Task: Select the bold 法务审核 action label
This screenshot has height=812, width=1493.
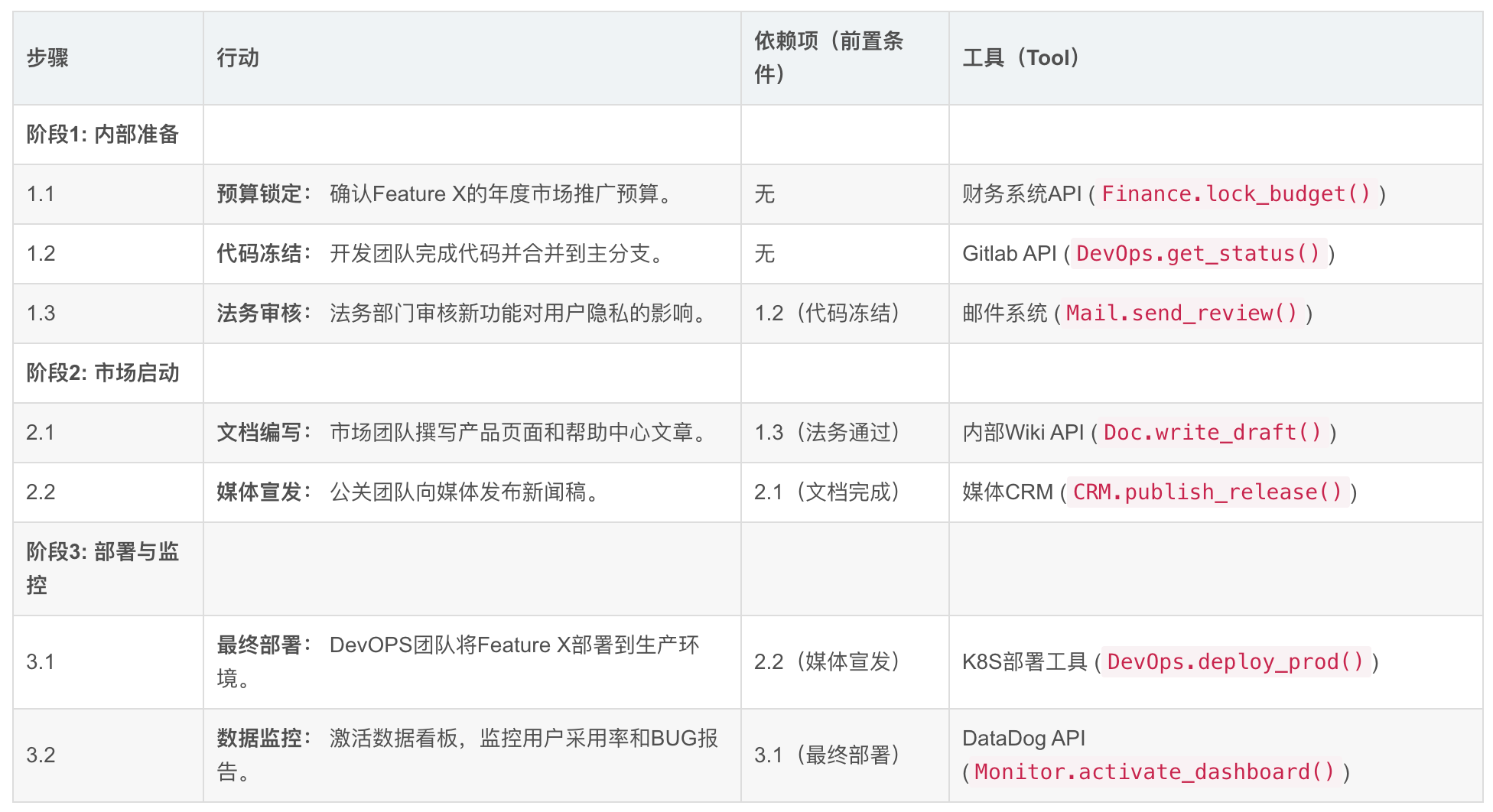Action: click(x=260, y=313)
